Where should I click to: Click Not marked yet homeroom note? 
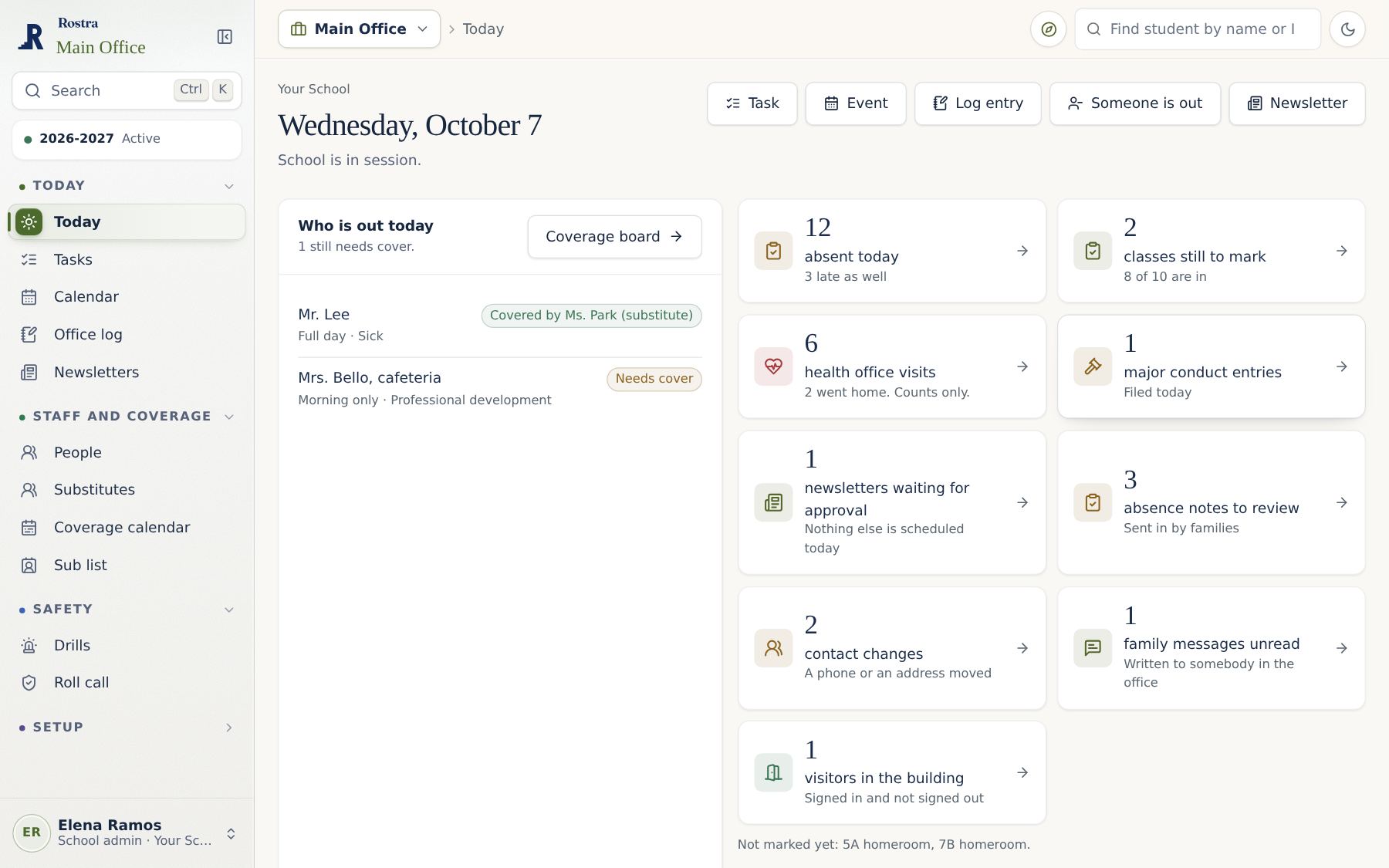click(x=884, y=845)
